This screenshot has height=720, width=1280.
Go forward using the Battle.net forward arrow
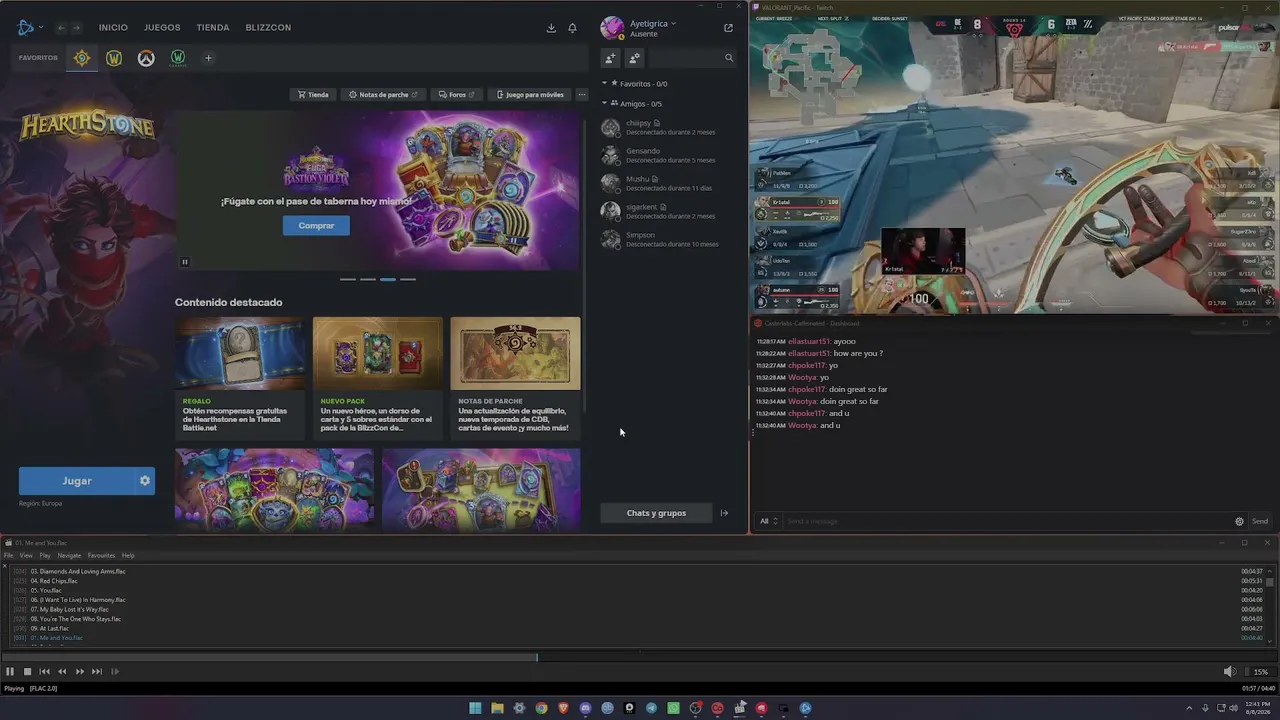[76, 28]
